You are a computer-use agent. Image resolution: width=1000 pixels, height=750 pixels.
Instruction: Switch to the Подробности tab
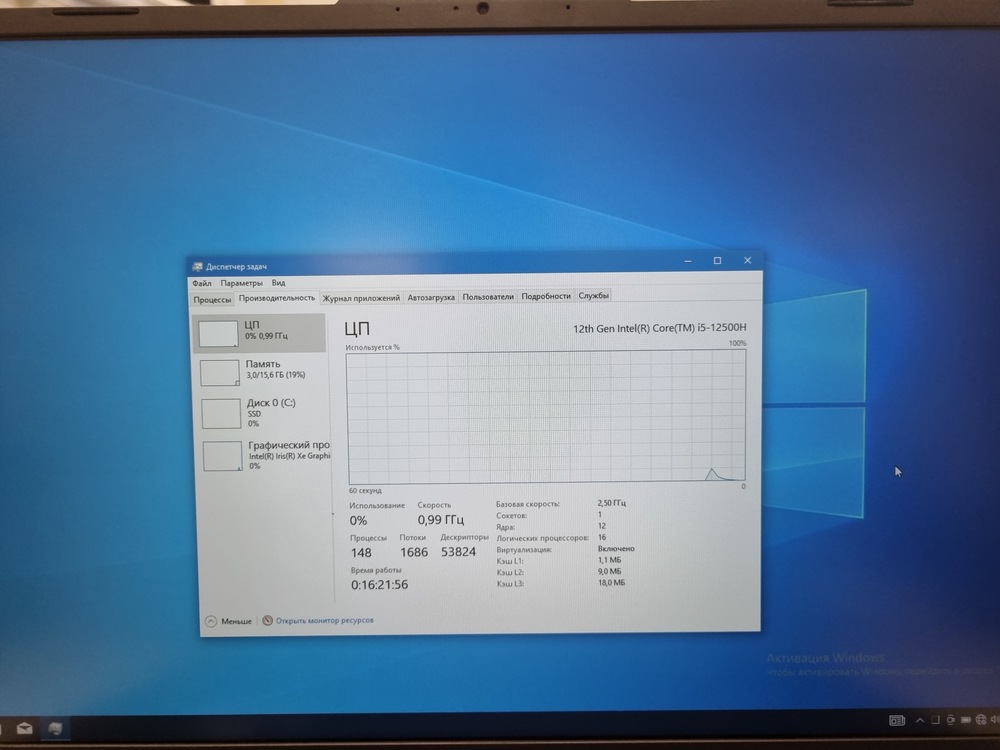546,296
